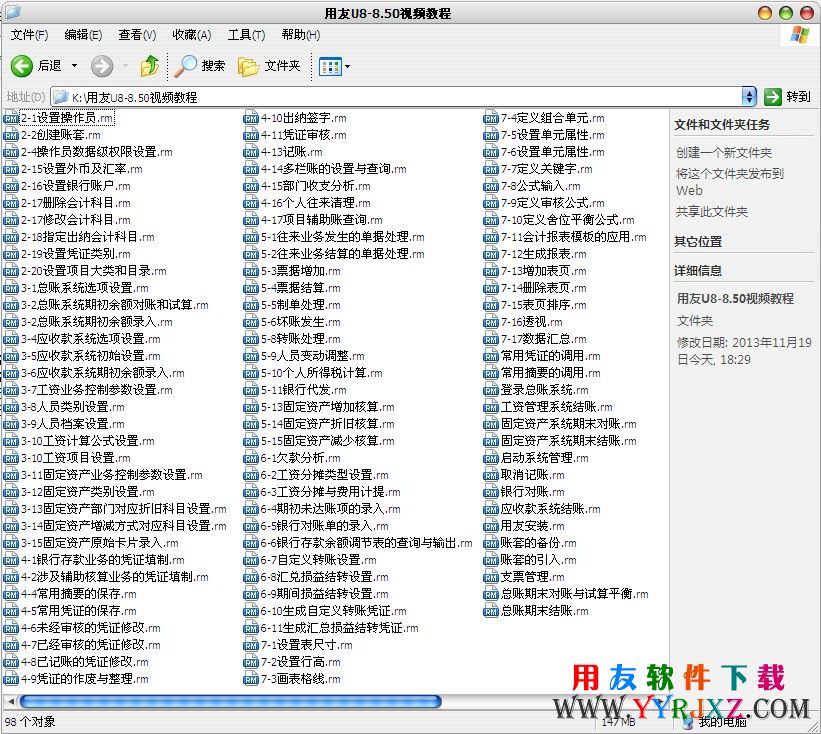
Task: Open the 编辑(E) menu
Action: pyautogui.click(x=83, y=35)
